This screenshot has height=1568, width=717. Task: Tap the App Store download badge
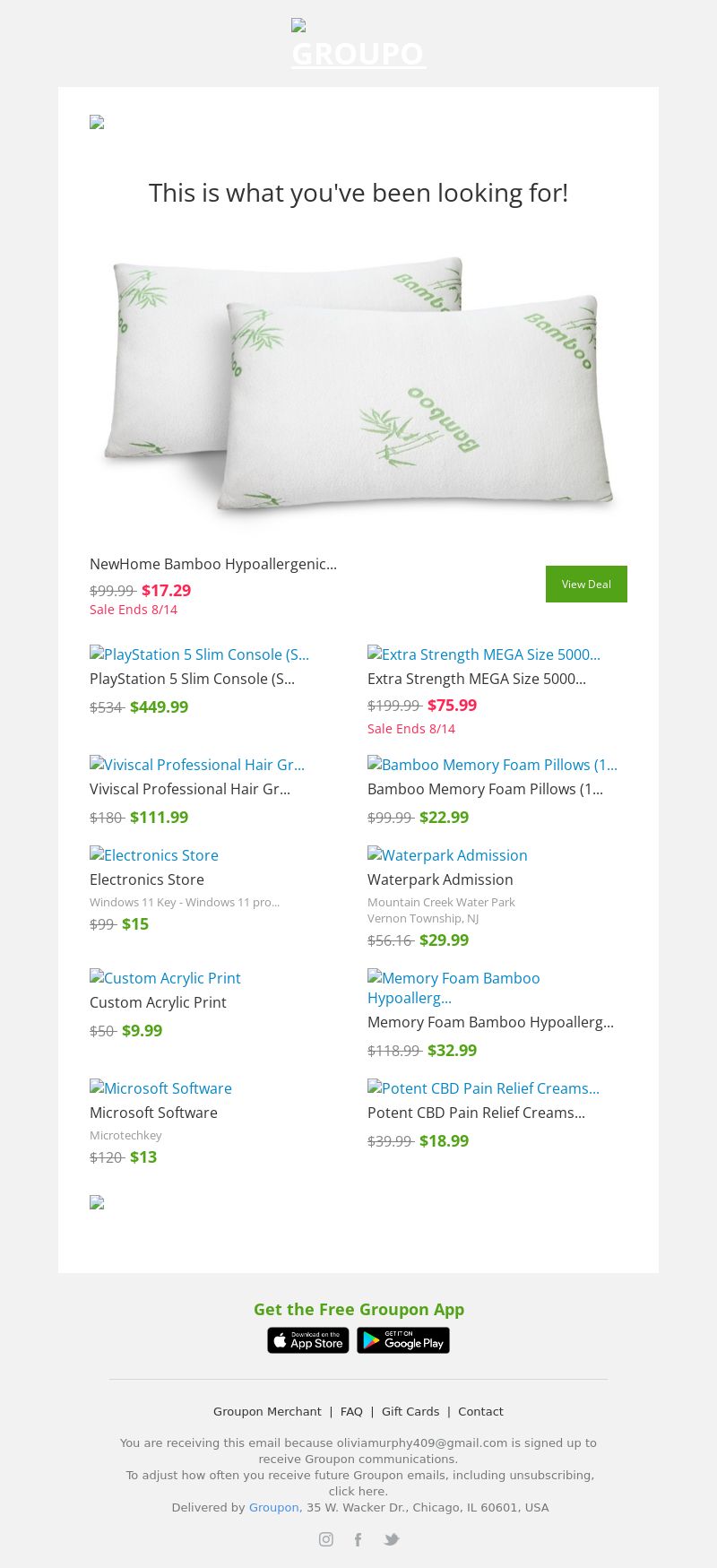tap(308, 1340)
